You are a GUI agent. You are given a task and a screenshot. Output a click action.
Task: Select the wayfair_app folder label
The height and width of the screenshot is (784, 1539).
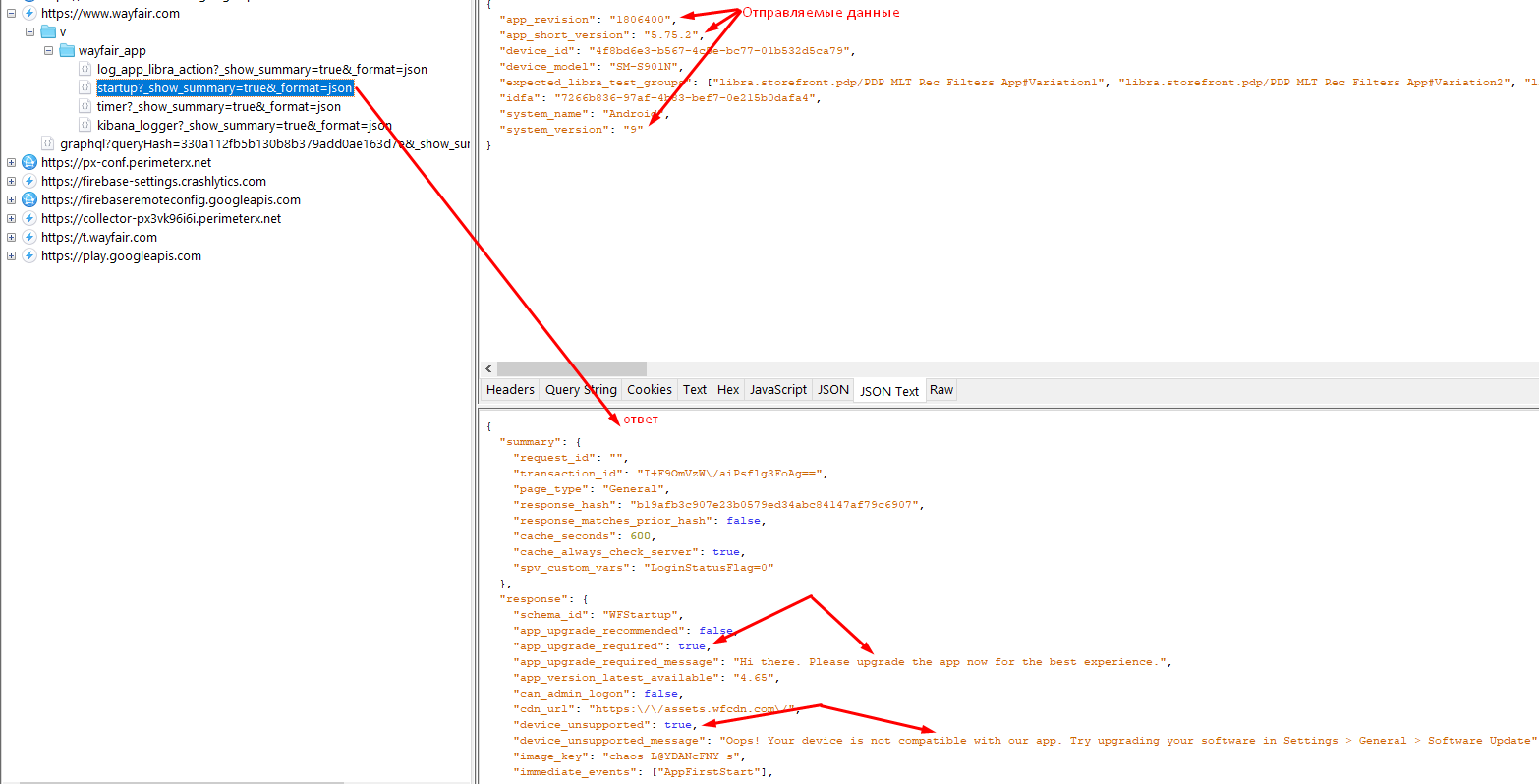point(112,51)
